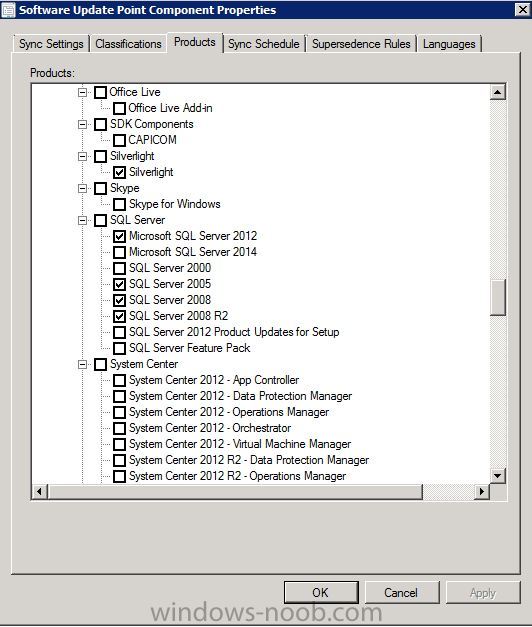Collapse the SQL Server node
The height and width of the screenshot is (627, 532).
[82, 220]
